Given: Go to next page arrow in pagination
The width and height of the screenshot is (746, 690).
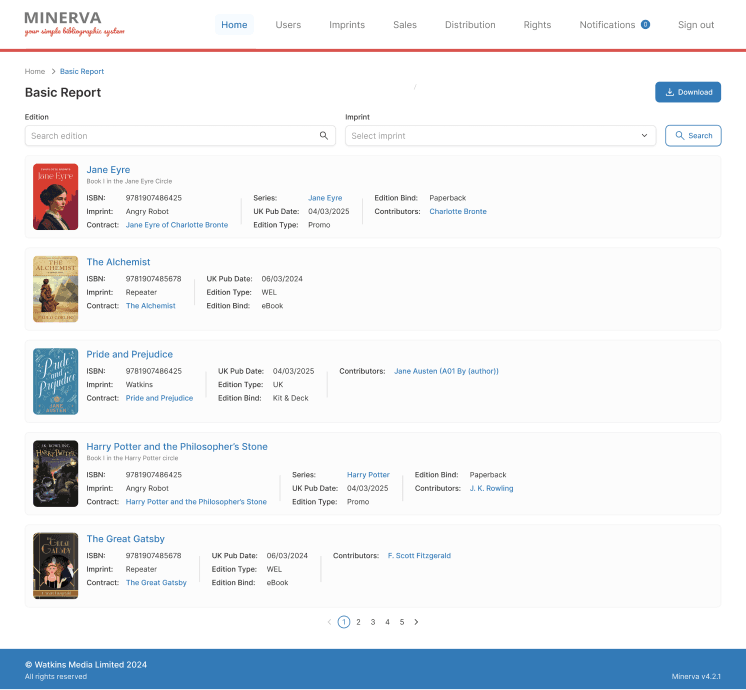Looking at the screenshot, I should pyautogui.click(x=416, y=622).
